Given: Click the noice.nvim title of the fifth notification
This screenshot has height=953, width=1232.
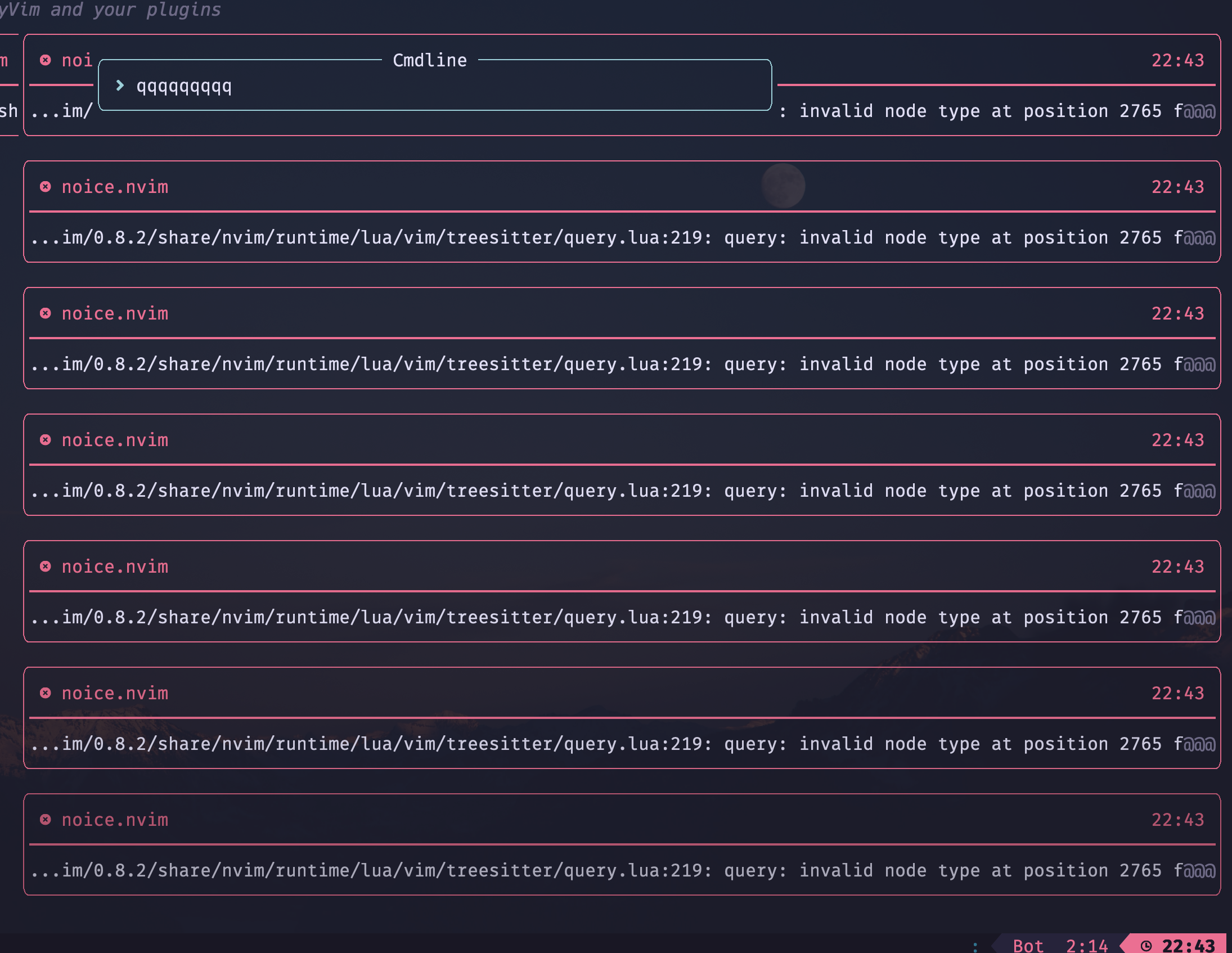Looking at the screenshot, I should 115,567.
